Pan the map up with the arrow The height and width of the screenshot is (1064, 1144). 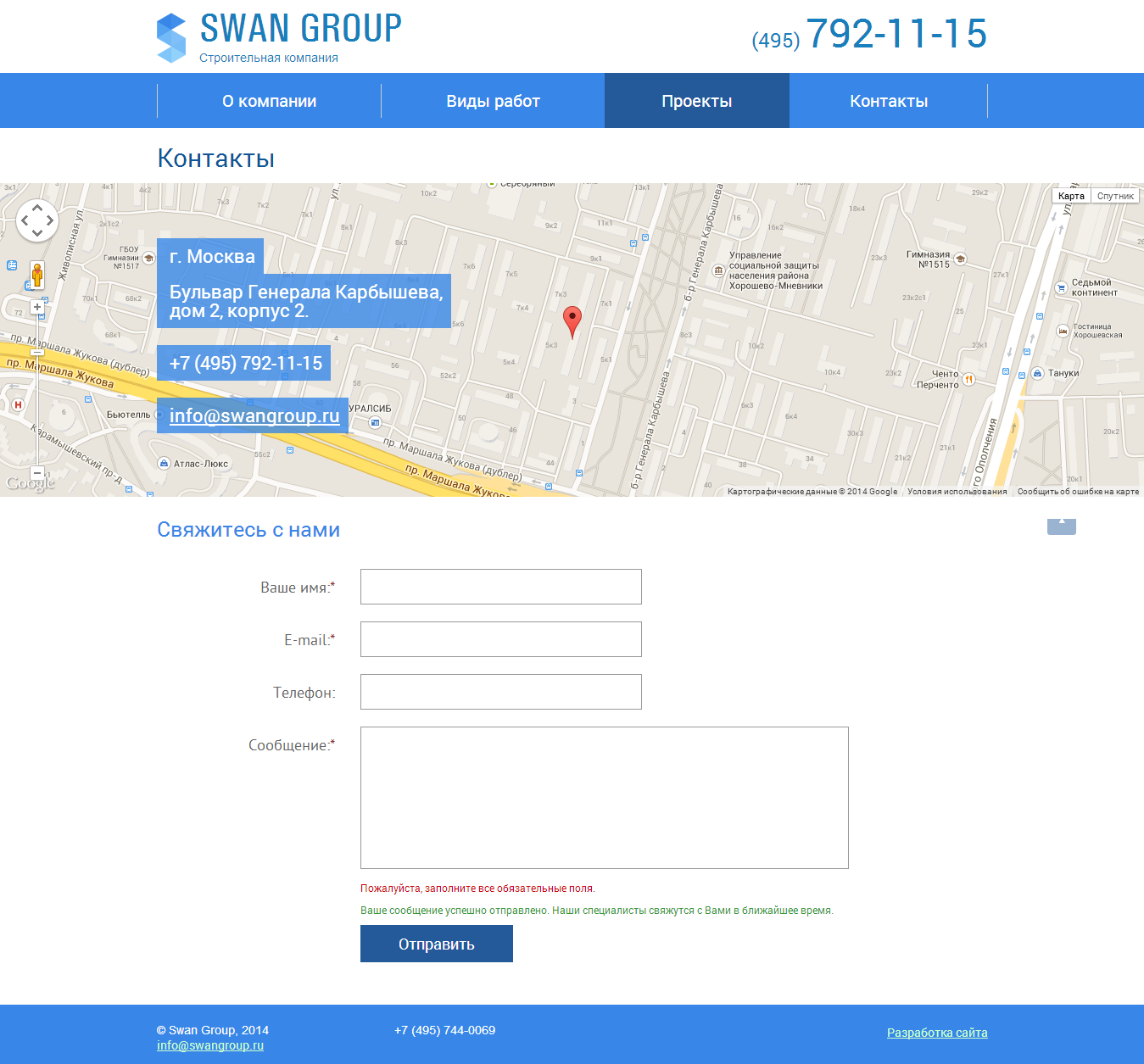coord(37,208)
